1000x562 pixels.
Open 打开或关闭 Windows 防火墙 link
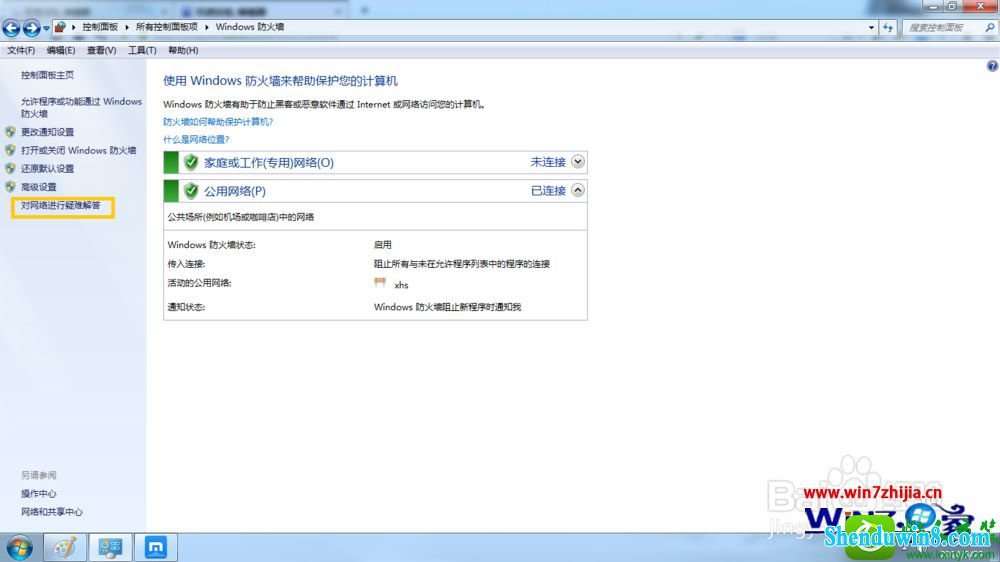tap(78, 151)
